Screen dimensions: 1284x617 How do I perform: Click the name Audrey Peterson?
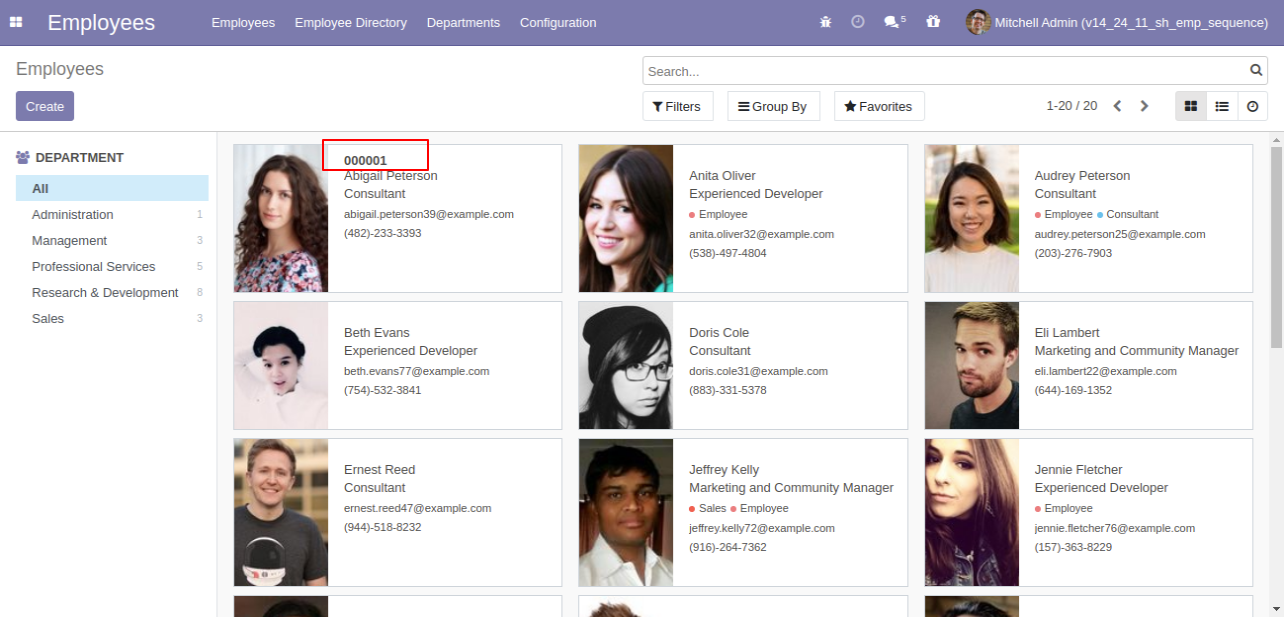point(1082,176)
